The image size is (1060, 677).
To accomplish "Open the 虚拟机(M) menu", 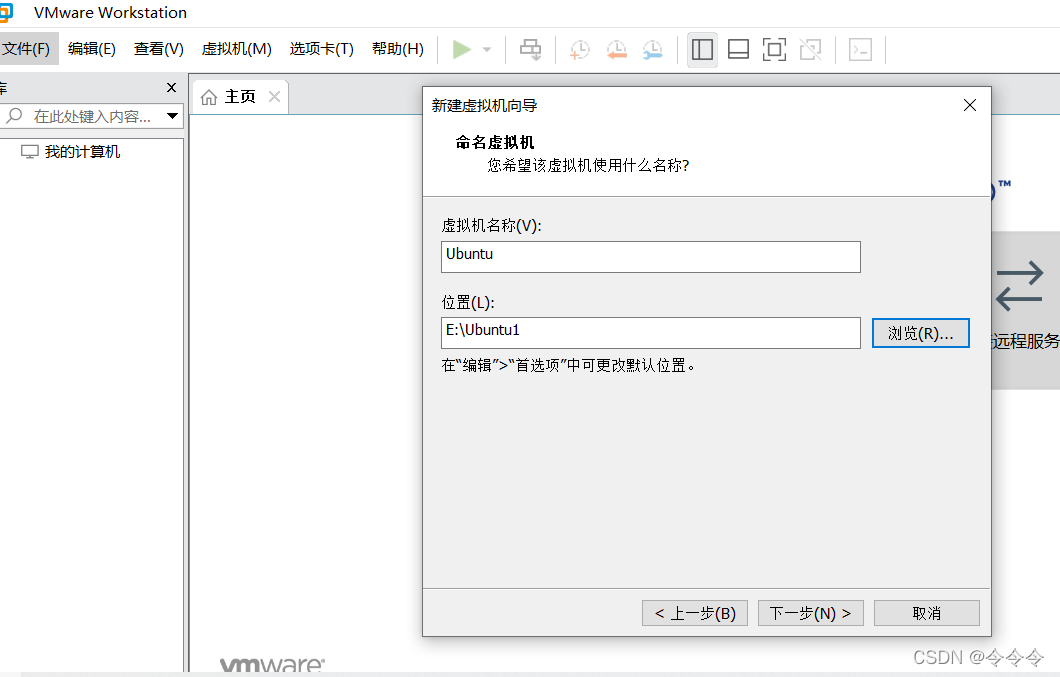I will [x=236, y=47].
